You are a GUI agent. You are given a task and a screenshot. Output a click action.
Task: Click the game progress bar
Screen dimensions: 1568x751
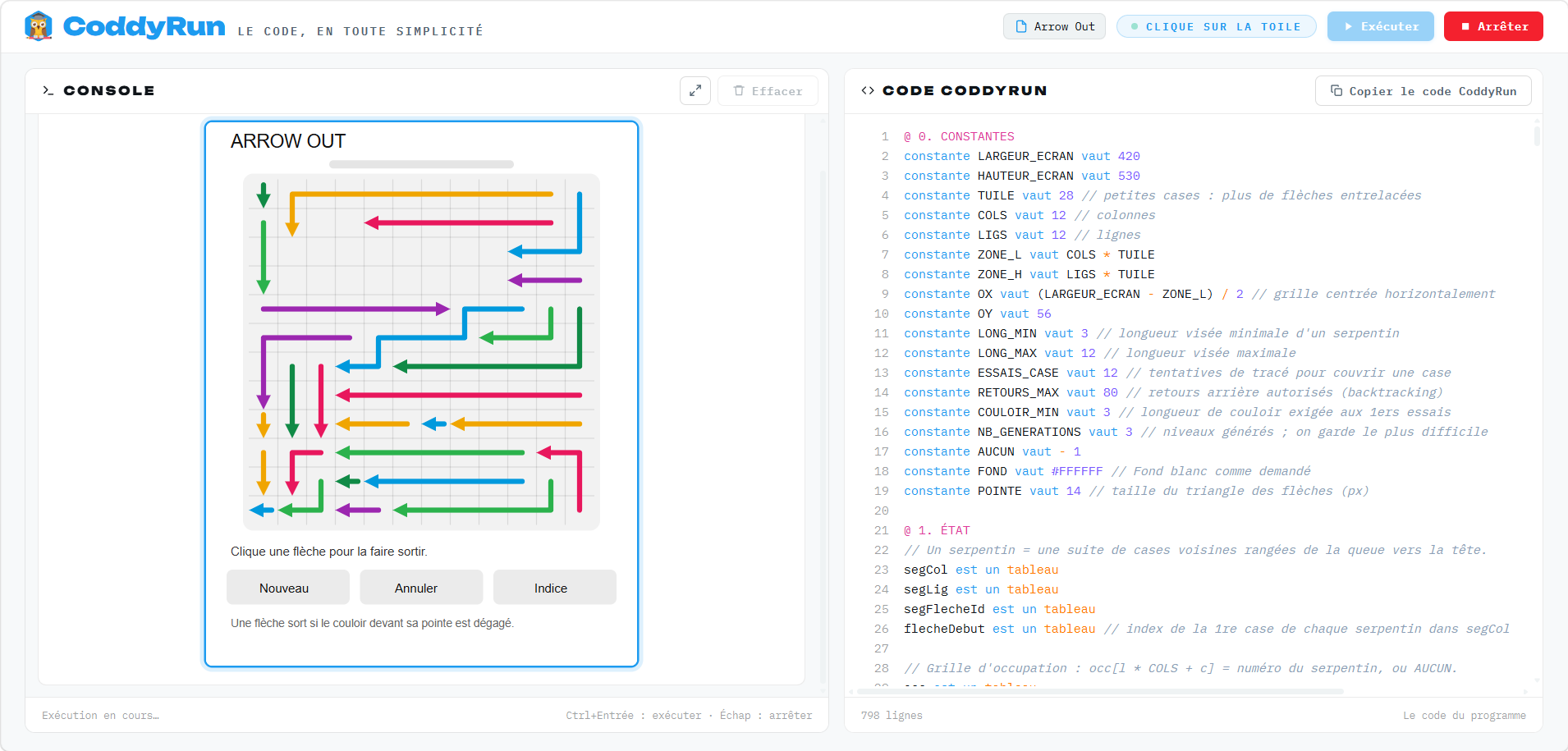pyautogui.click(x=421, y=164)
